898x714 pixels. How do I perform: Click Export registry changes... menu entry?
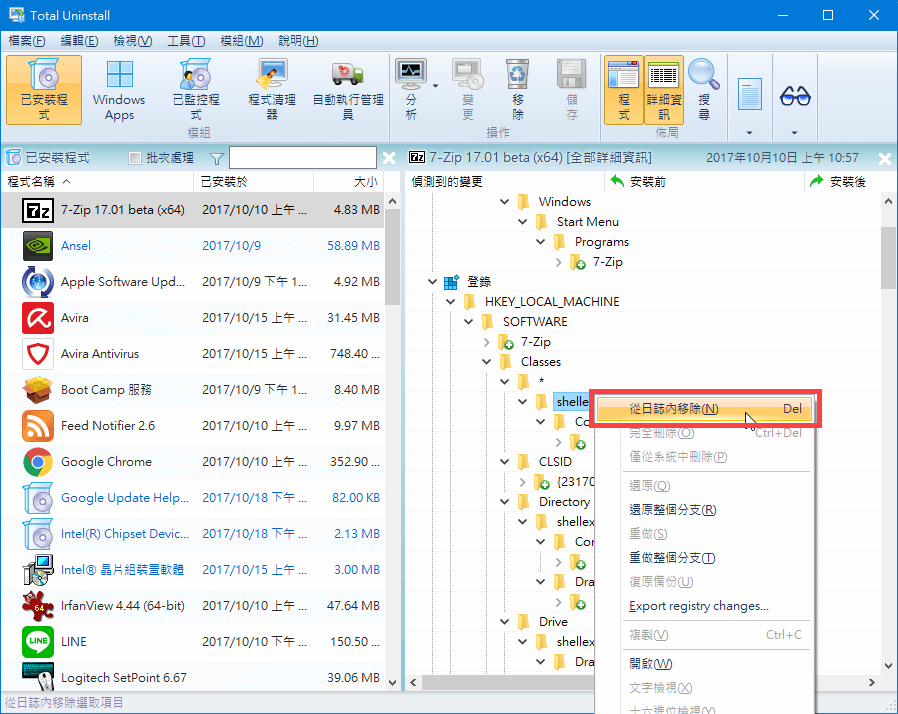tap(698, 606)
